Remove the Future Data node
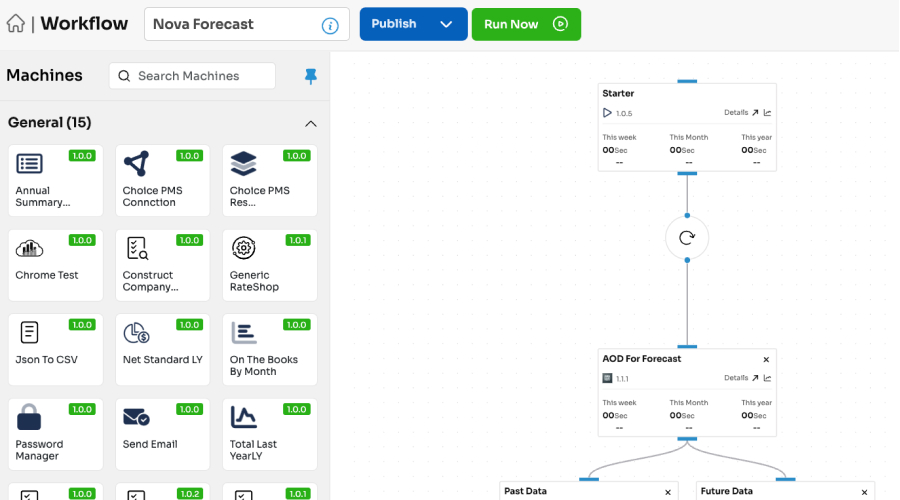This screenshot has width=900, height=500. [x=864, y=492]
